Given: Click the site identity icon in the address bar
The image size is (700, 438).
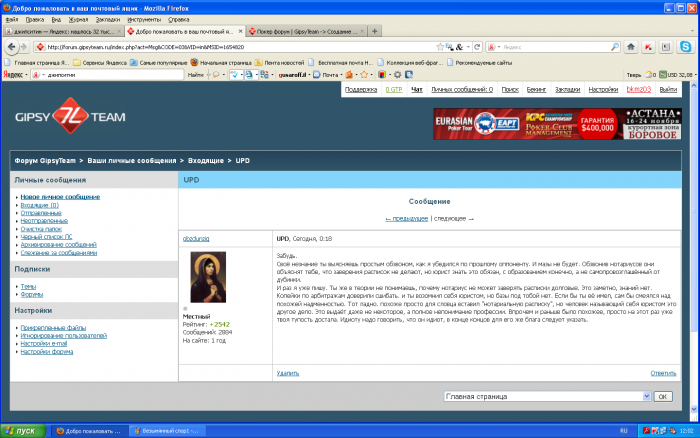Looking at the screenshot, I should click(40, 47).
